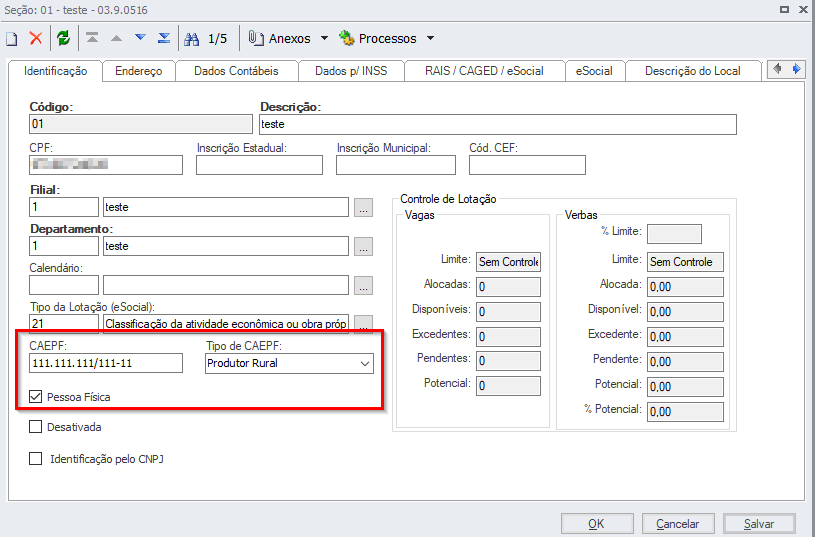The height and width of the screenshot is (537, 815).
Task: Click the Cód. CEF field
Action: pos(528,165)
